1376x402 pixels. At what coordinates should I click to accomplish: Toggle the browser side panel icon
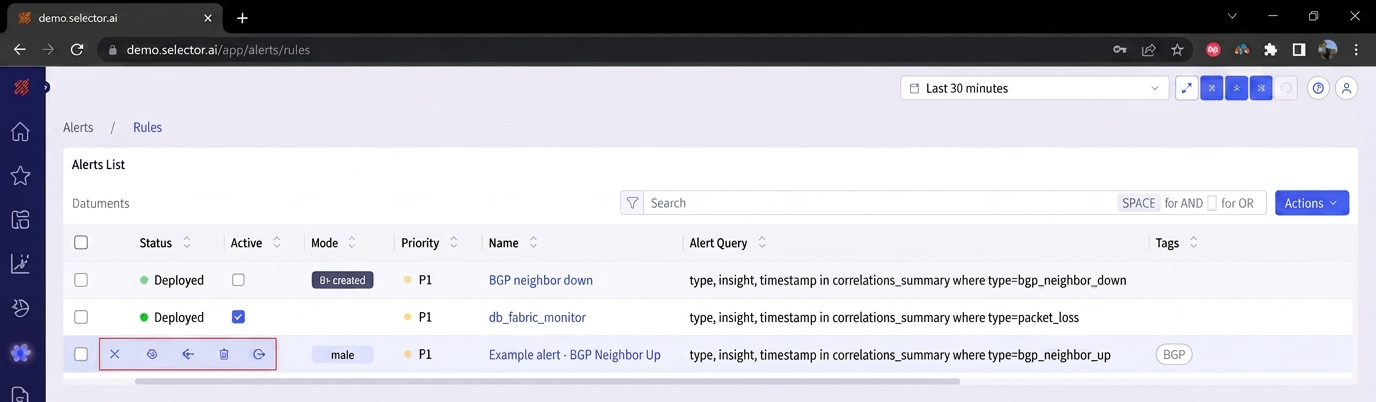point(1299,49)
